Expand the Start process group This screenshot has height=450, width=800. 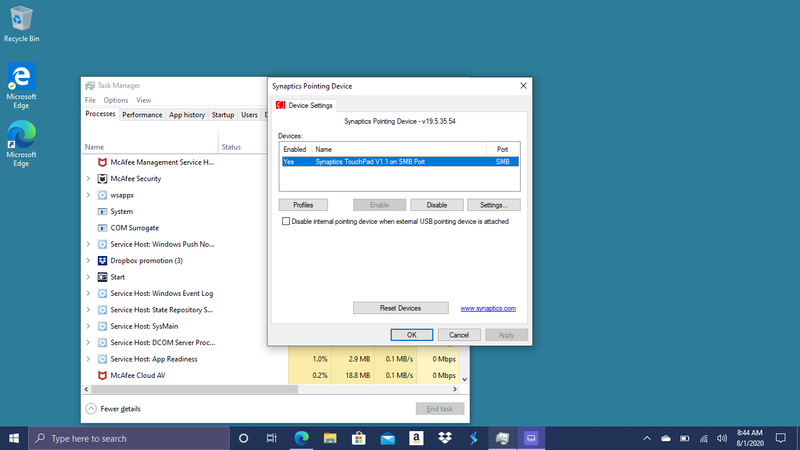[88, 277]
